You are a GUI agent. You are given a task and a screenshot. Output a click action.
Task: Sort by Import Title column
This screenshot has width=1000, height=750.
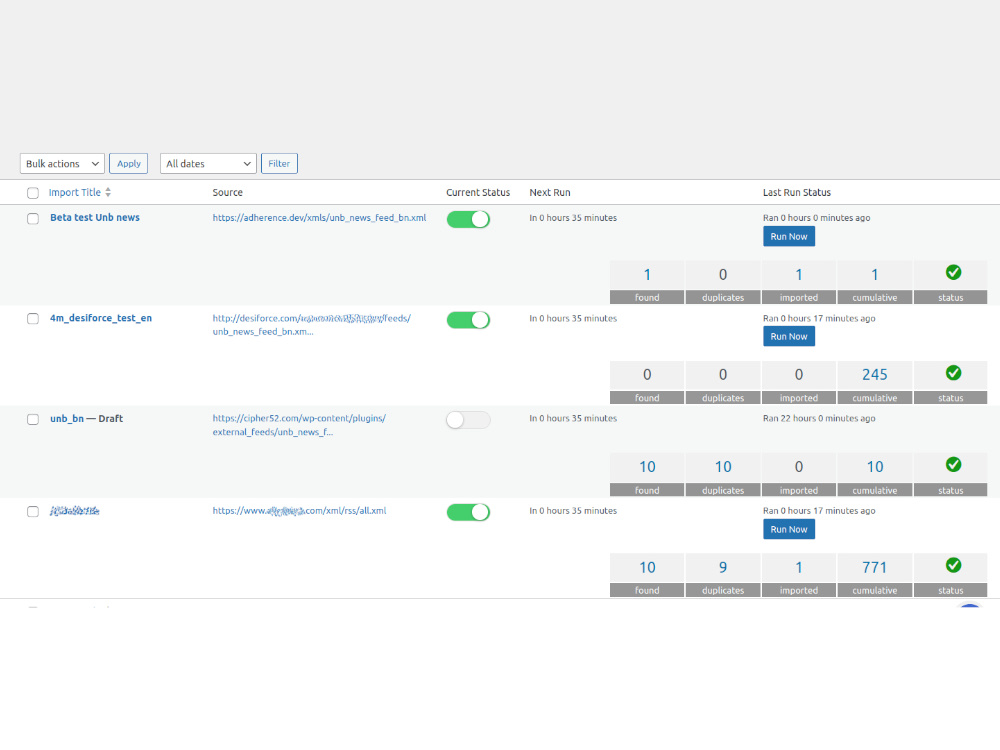[x=75, y=192]
